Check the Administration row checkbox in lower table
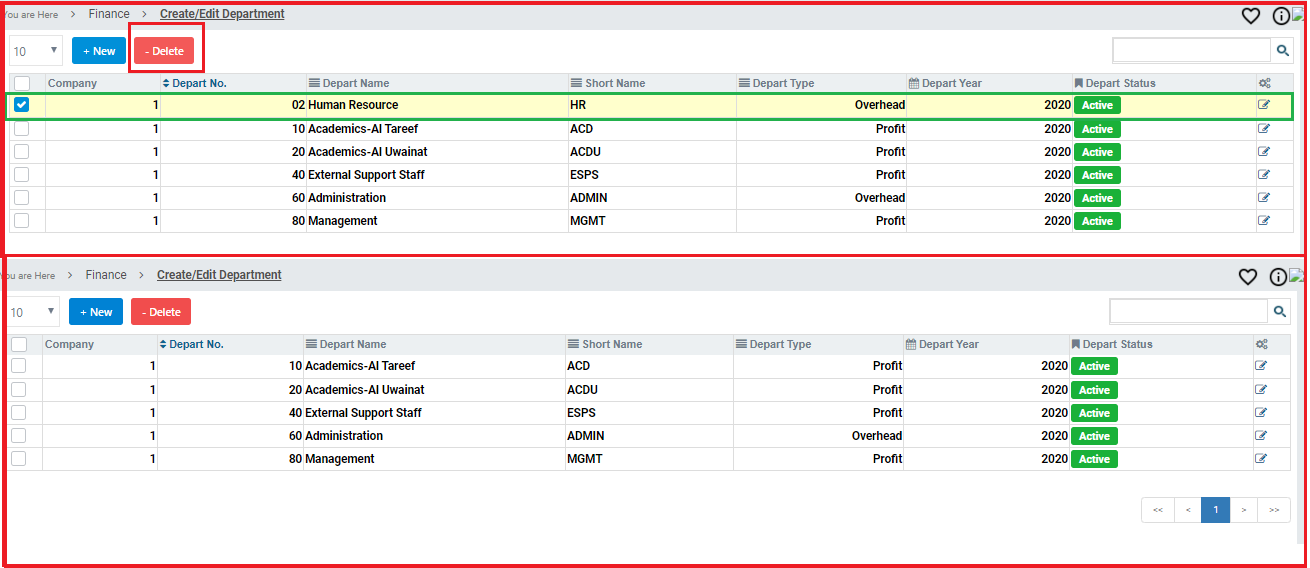Image resolution: width=1310 pixels, height=568 pixels. [x=19, y=436]
